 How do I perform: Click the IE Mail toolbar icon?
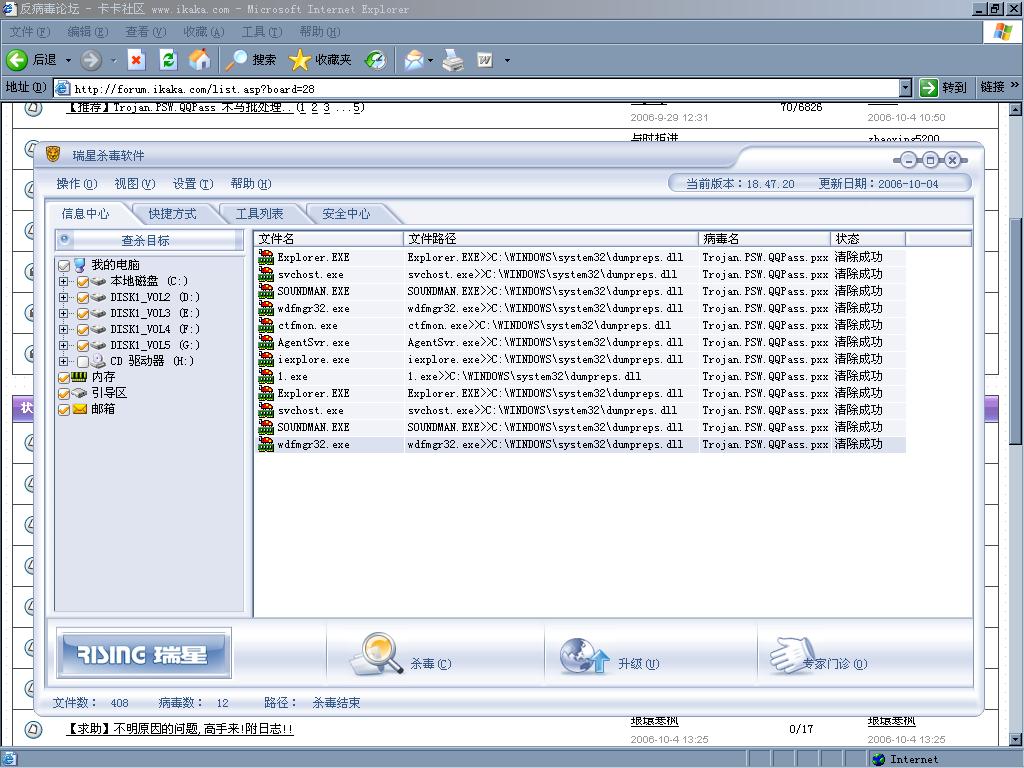(413, 60)
